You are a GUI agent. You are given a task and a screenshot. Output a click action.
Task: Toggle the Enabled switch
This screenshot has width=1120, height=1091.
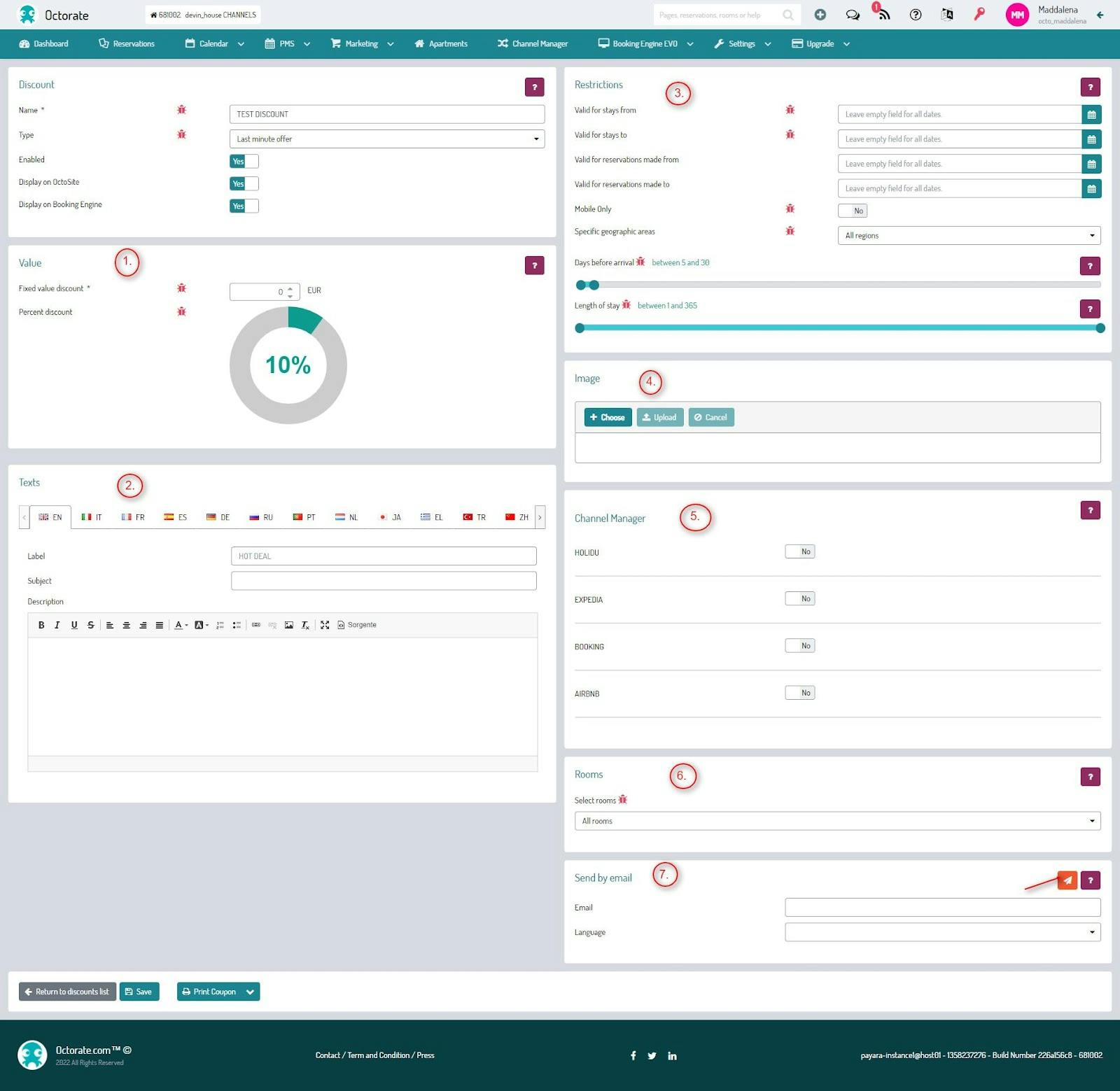click(244, 161)
